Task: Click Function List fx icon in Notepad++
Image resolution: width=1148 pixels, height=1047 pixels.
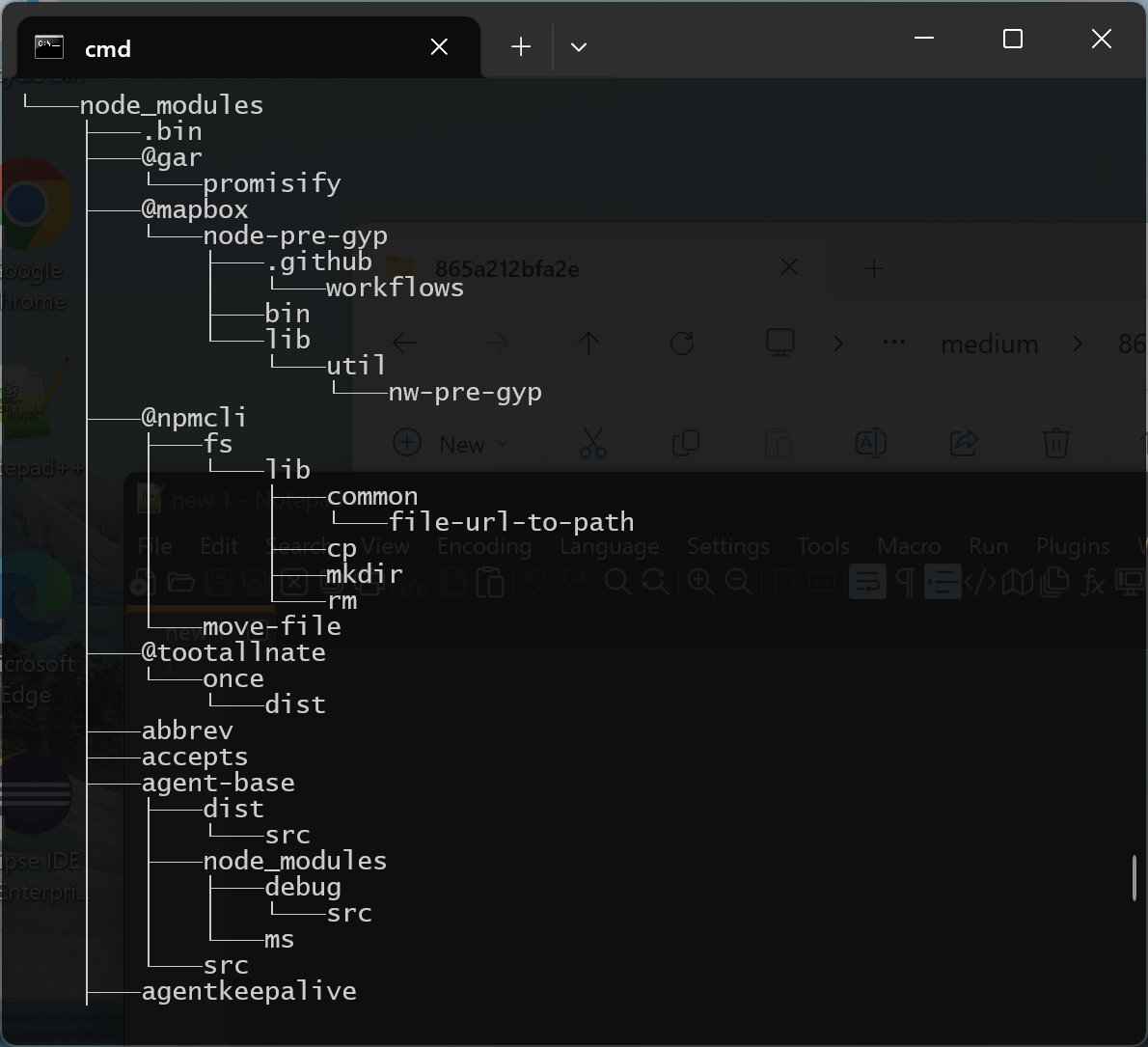Action: (1093, 583)
